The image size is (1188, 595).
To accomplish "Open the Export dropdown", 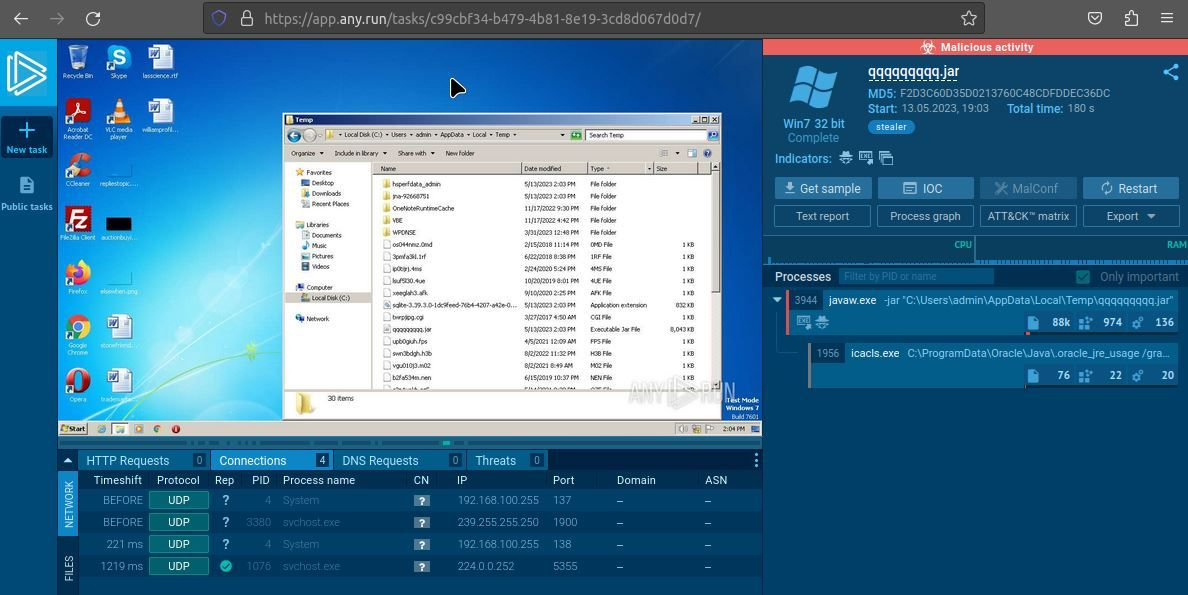I will 1130,216.
